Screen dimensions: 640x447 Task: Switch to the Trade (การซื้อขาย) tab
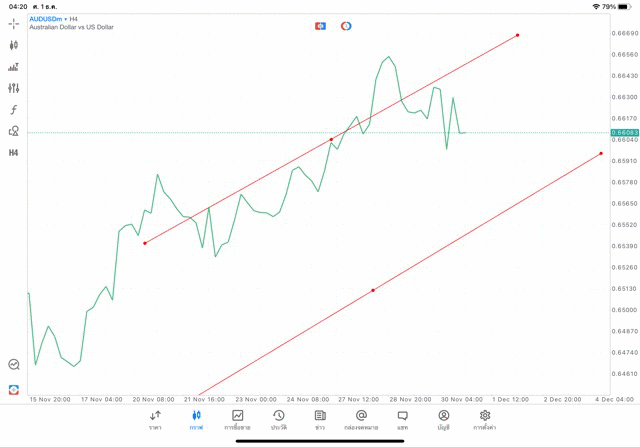click(237, 420)
